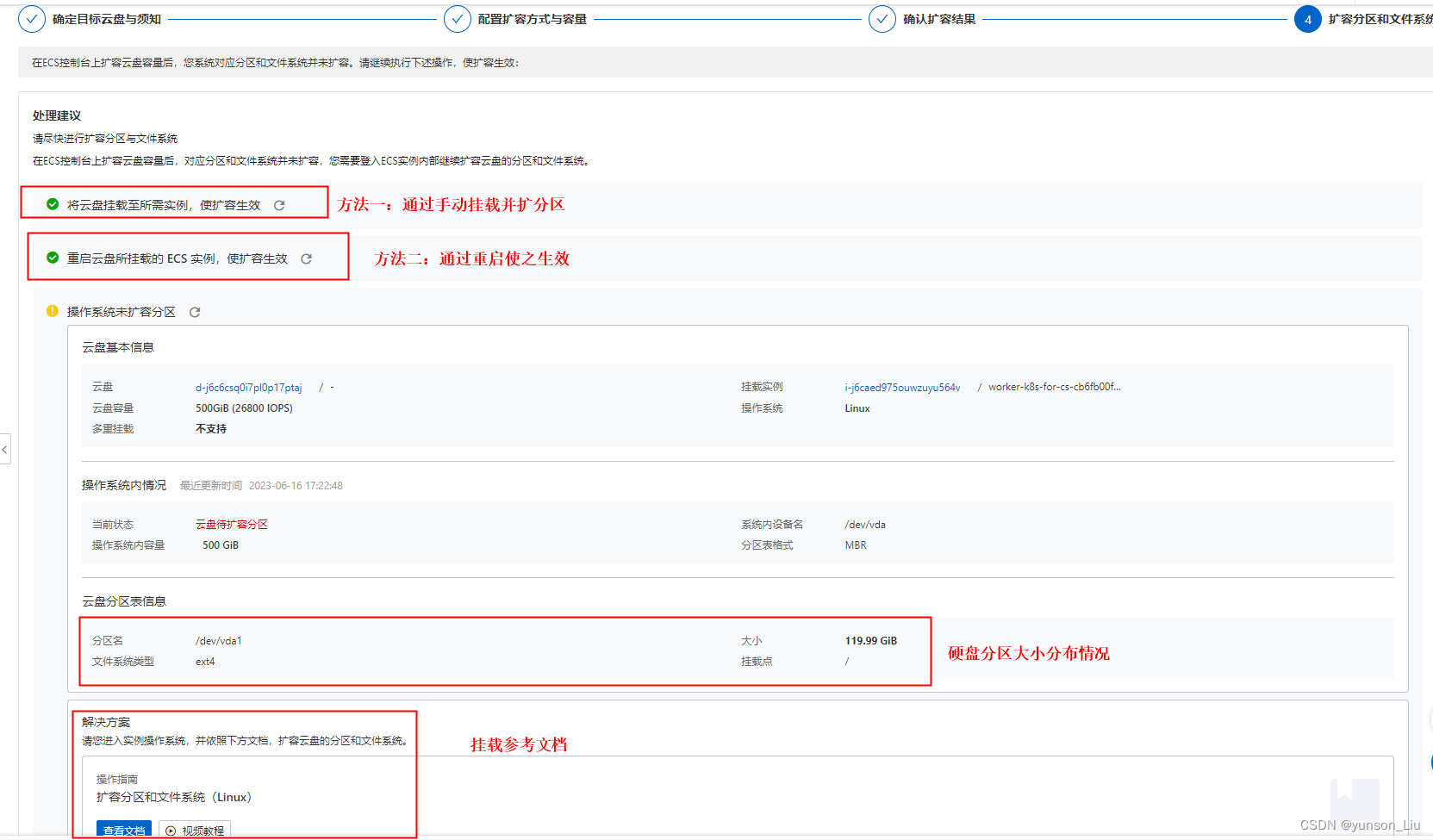Click the 查看文档 button
This screenshot has height=840, width=1433.
click(124, 830)
